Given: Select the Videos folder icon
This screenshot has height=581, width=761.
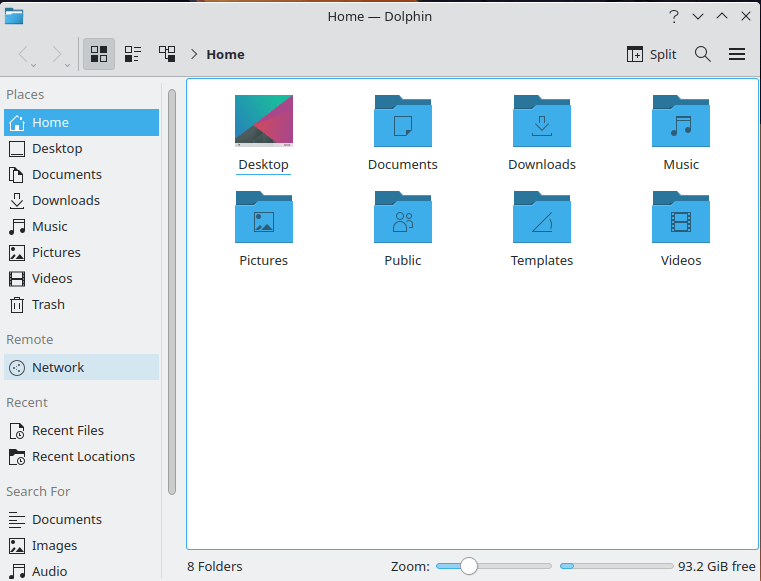Looking at the screenshot, I should coord(681,217).
